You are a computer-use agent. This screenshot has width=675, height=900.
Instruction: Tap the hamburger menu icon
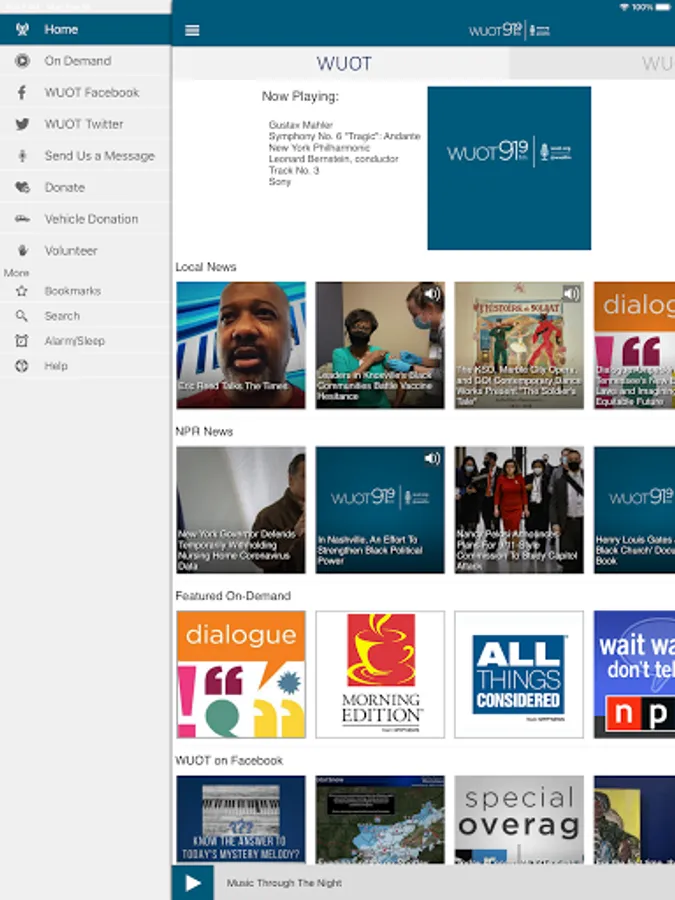point(192,30)
